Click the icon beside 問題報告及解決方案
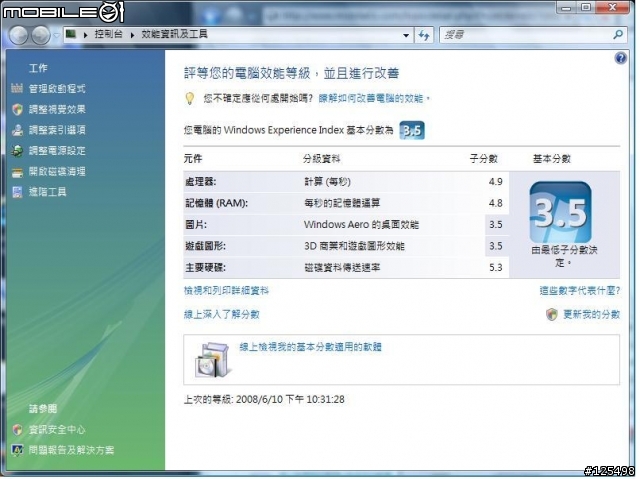The image size is (640, 479). tap(17, 450)
